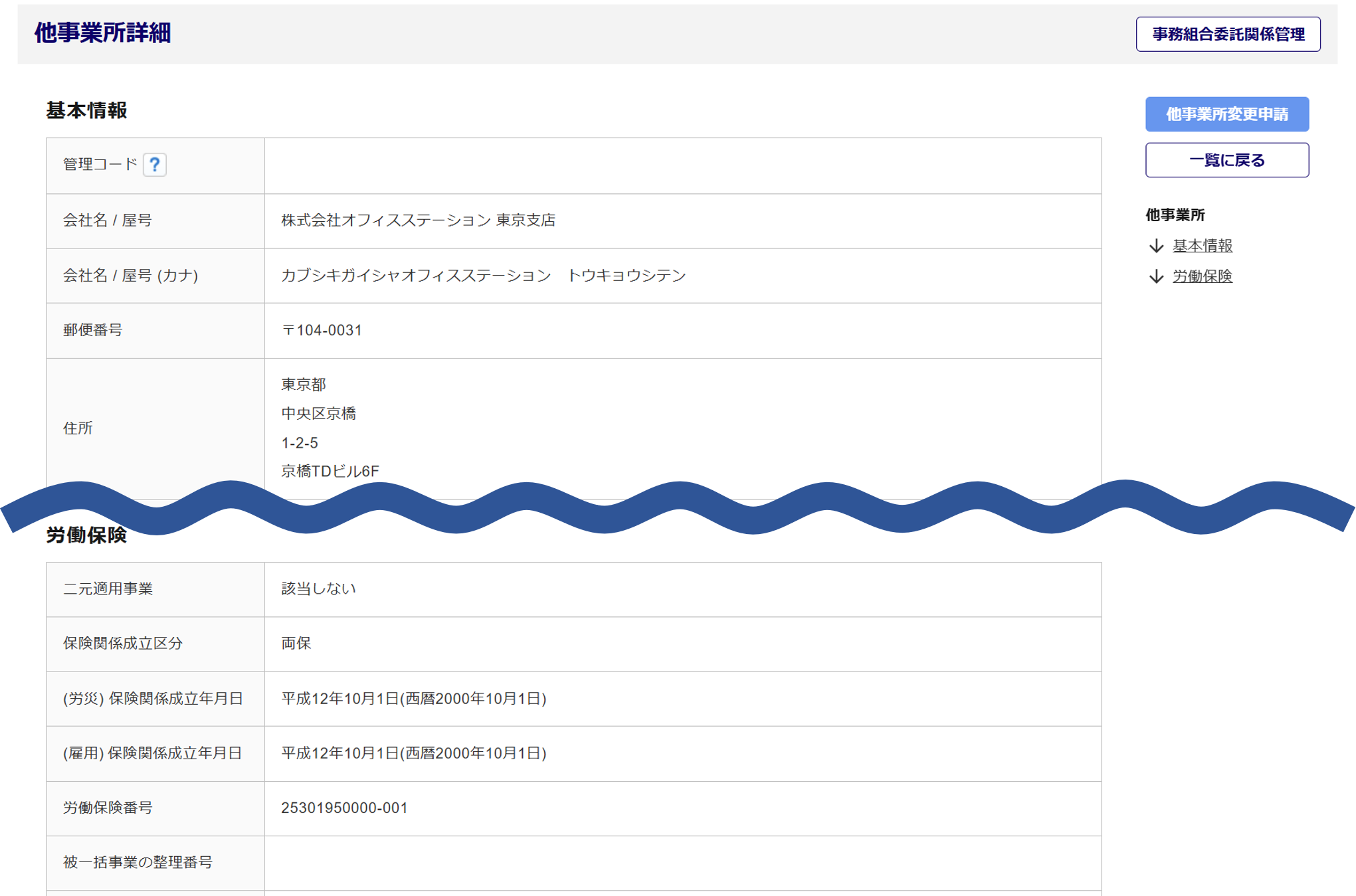Click postal code 〒104-0031
Image resolution: width=1356 pixels, height=896 pixels.
coord(322,331)
